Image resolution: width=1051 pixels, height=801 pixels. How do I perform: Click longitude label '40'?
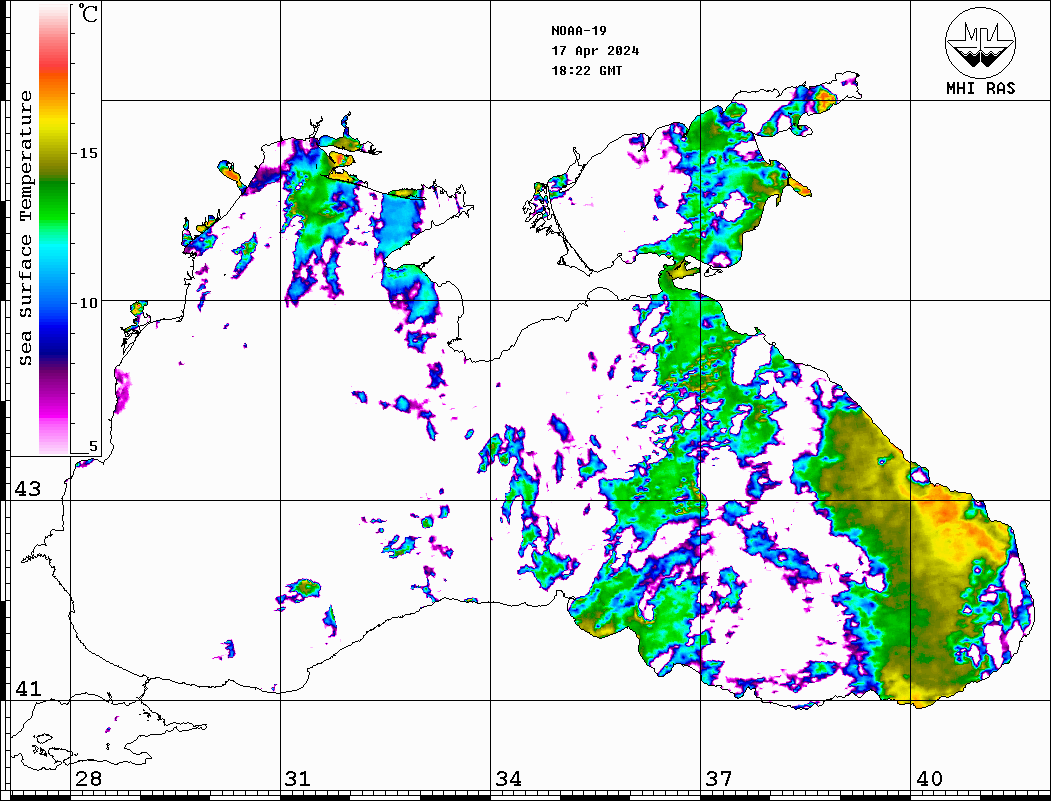928,778
